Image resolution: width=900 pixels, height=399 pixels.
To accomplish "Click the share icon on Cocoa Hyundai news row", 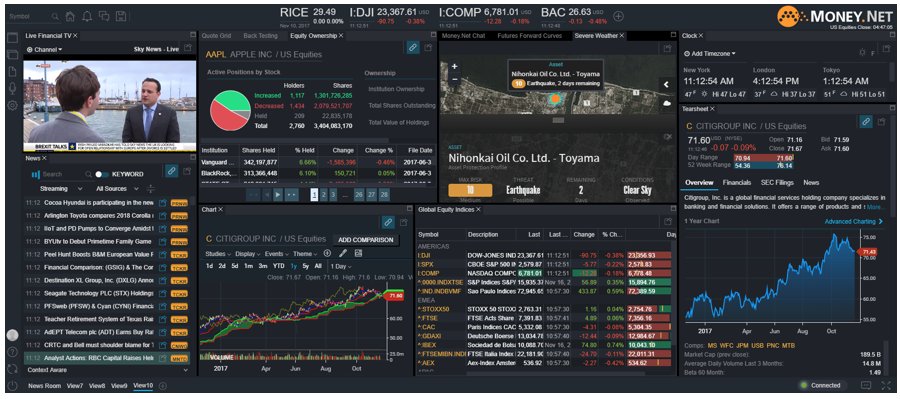I will coord(163,203).
